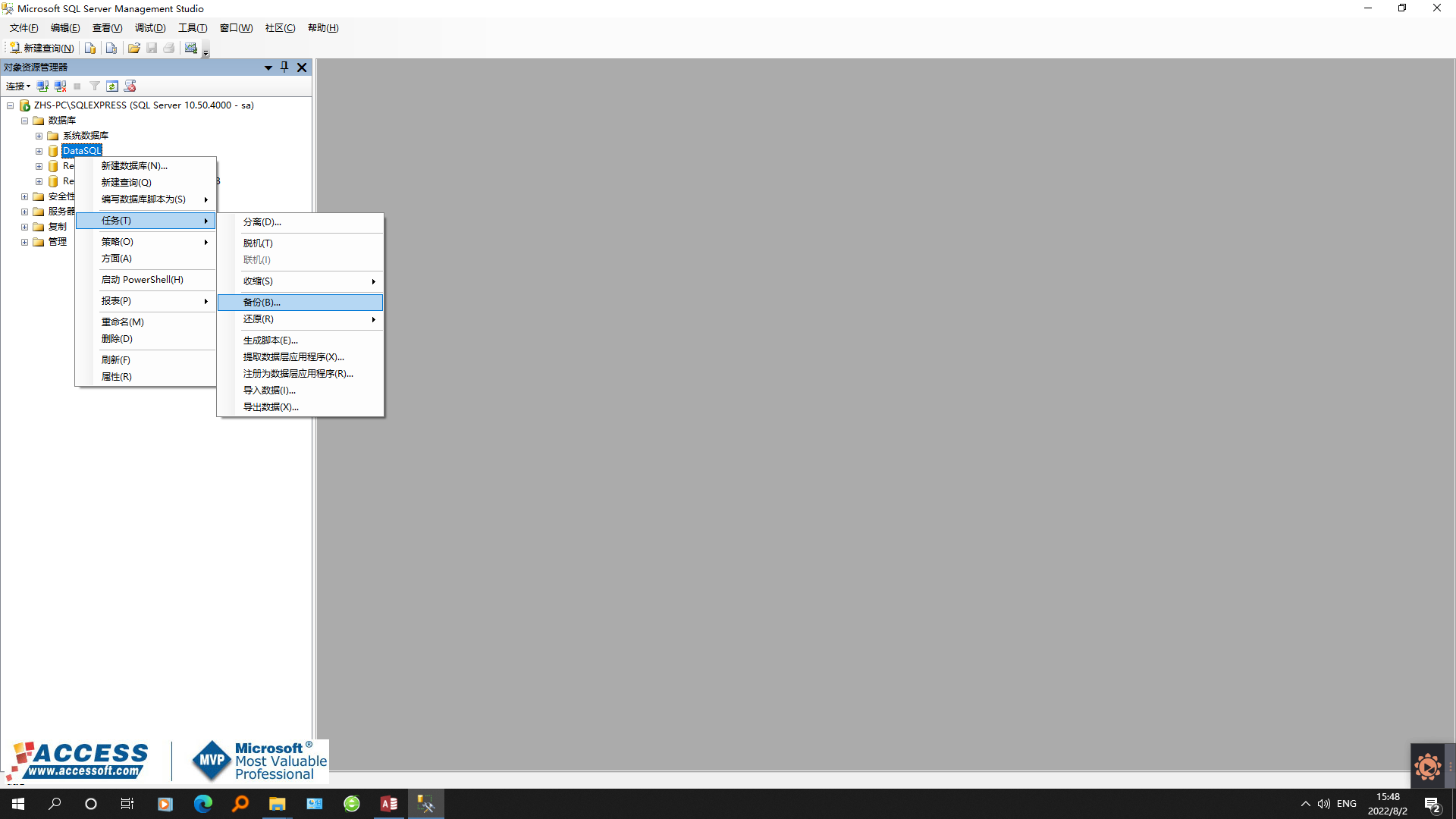The width and height of the screenshot is (1456, 819).
Task: Toggle auto-hide pin on Object Explorer
Action: point(284,67)
